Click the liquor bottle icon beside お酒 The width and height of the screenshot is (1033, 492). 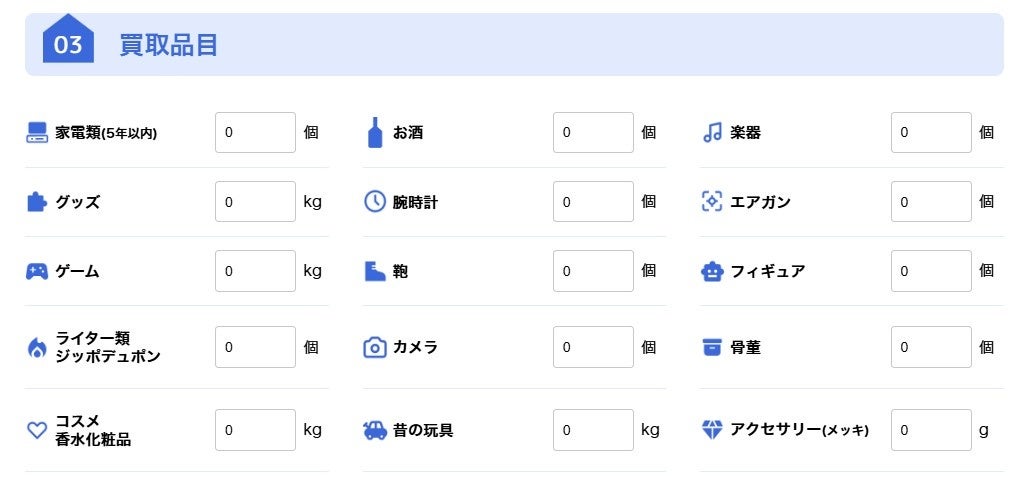[x=375, y=133]
